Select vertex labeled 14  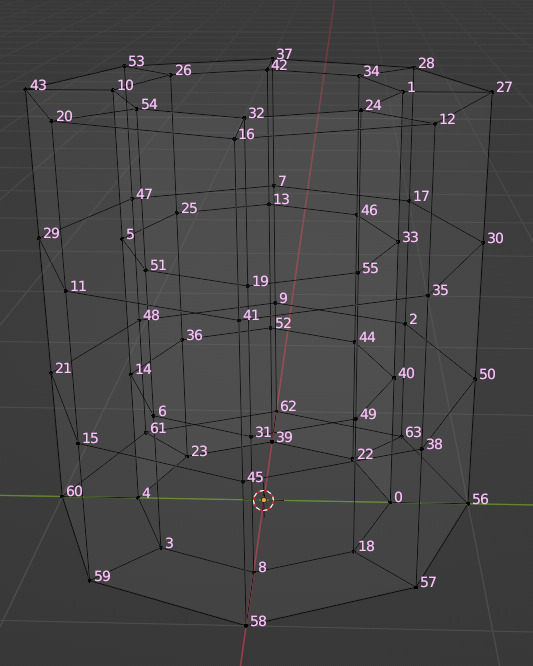tap(131, 374)
